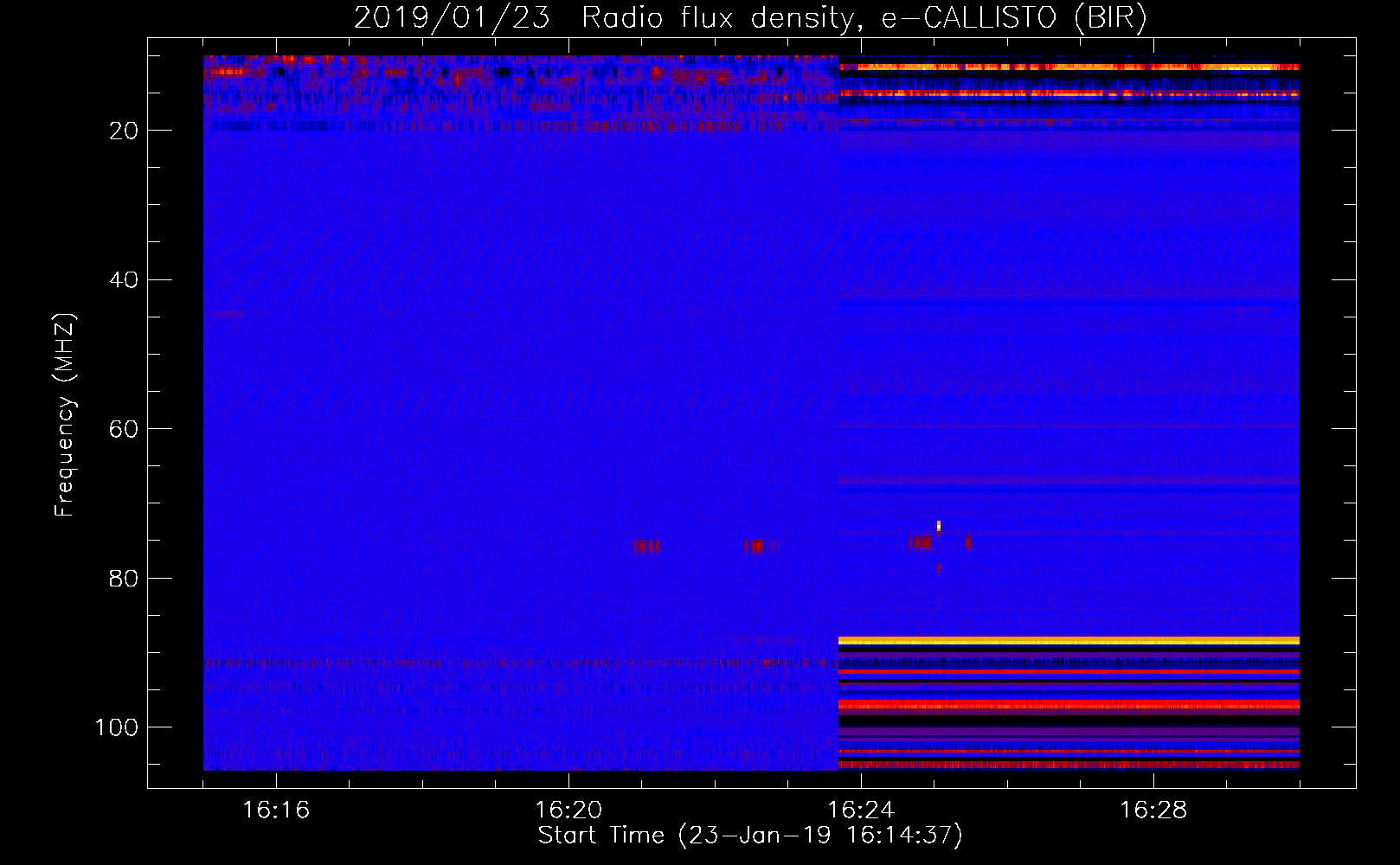Click the plot title "Radio flux density, e-CALLISTO (BIR)"
Screen dimensions: 1400x865
coord(864,17)
